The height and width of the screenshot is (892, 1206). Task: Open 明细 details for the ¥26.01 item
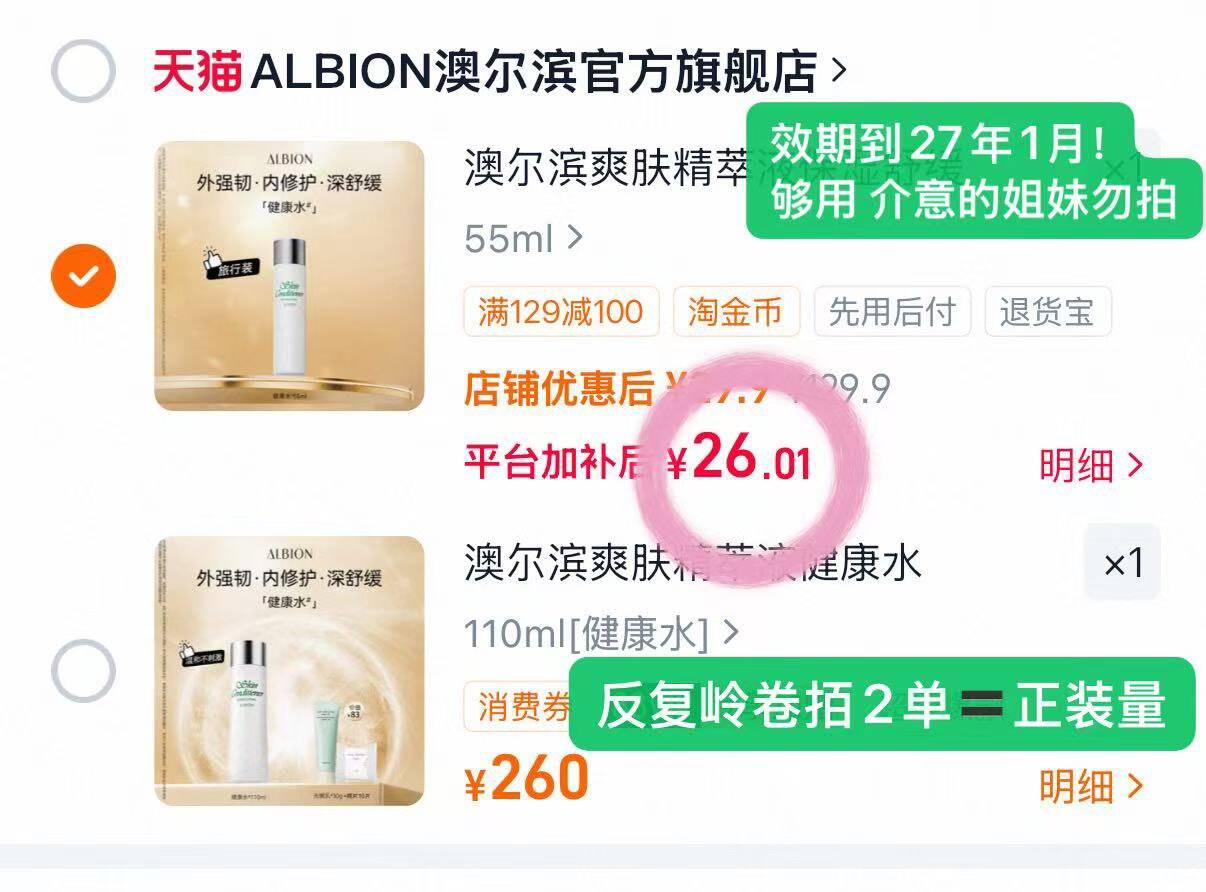(x=1091, y=466)
